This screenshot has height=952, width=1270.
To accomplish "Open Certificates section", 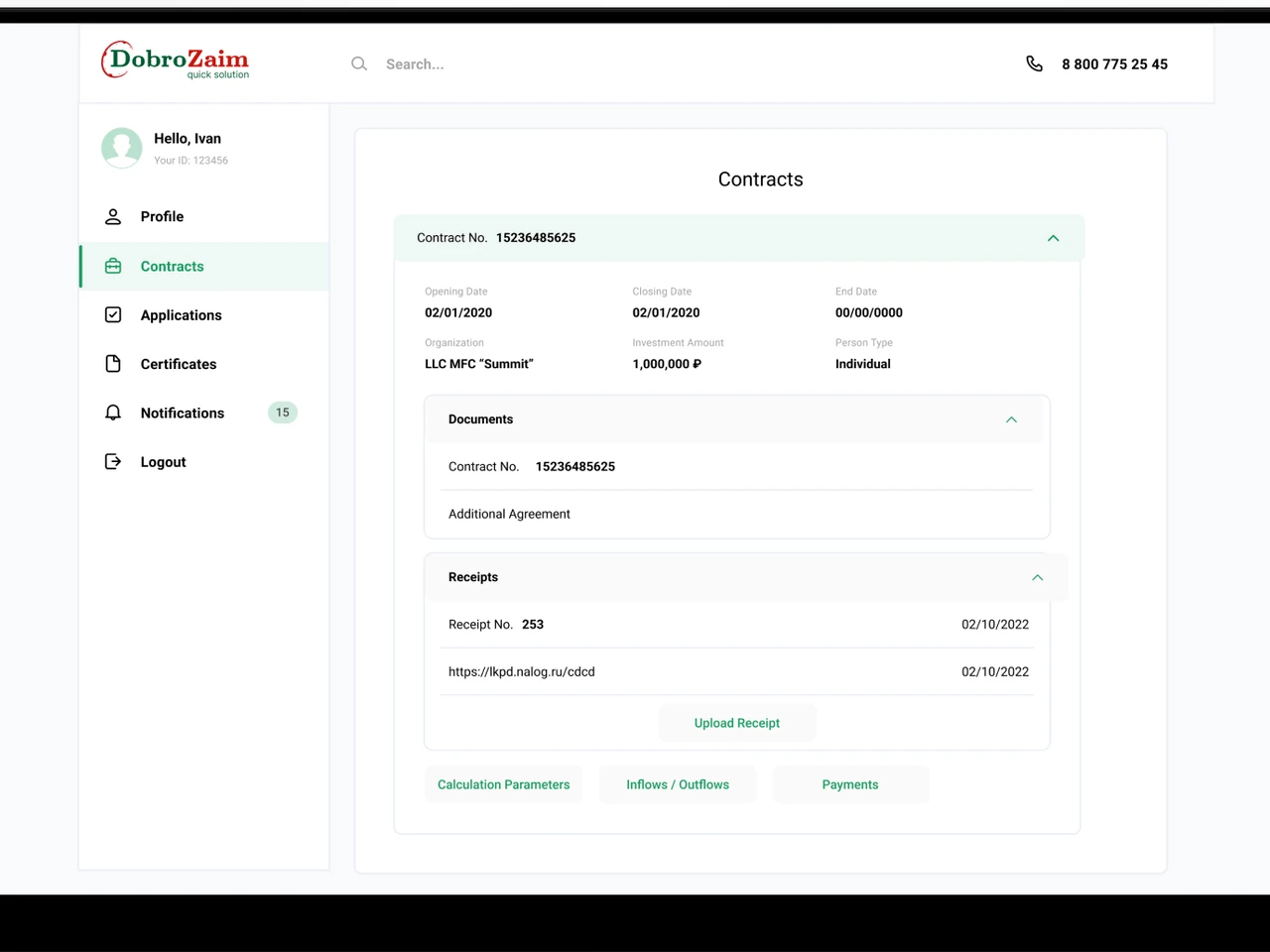I will coord(204,364).
